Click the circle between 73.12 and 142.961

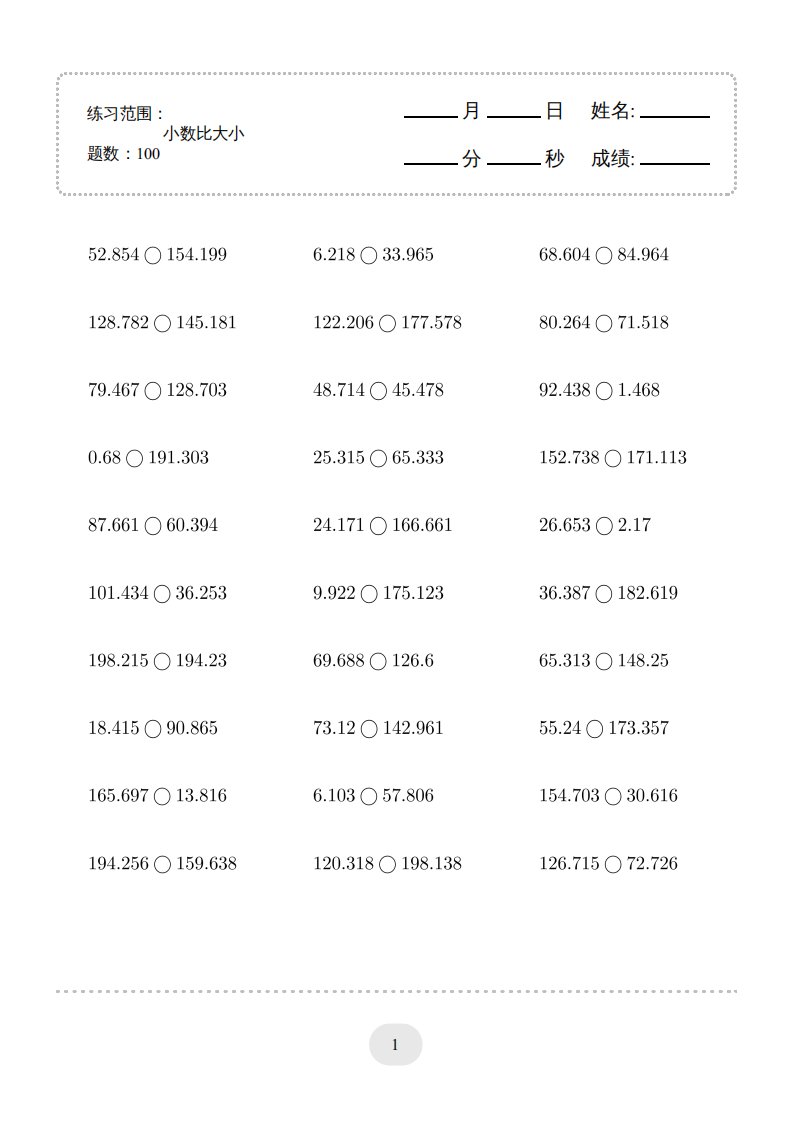369,730
